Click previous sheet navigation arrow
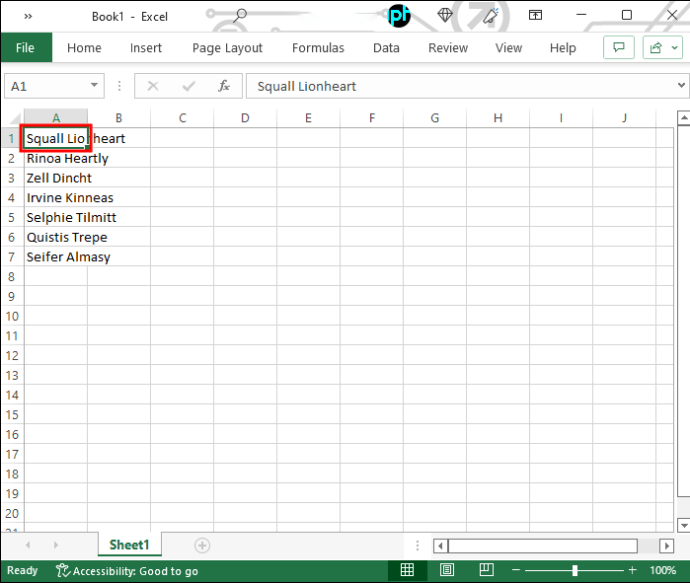690x583 pixels. pyautogui.click(x=28, y=545)
